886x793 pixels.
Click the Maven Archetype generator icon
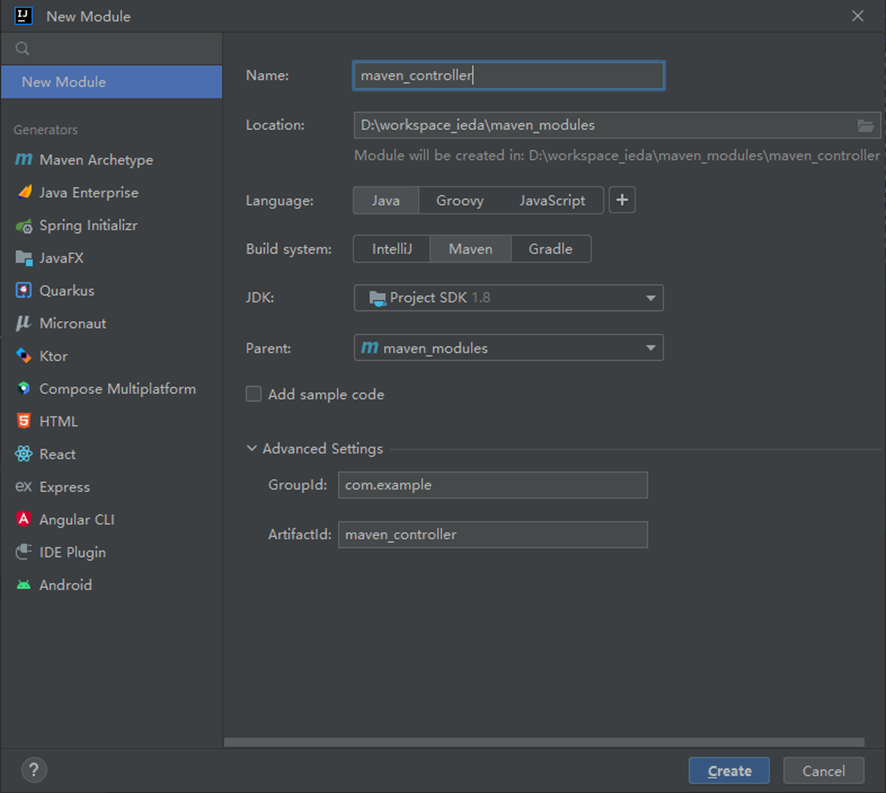[x=23, y=160]
